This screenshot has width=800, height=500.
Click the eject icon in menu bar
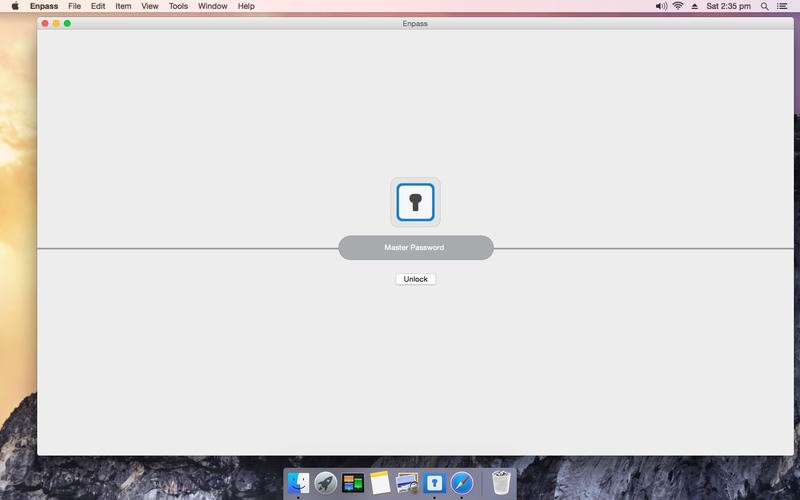694,6
